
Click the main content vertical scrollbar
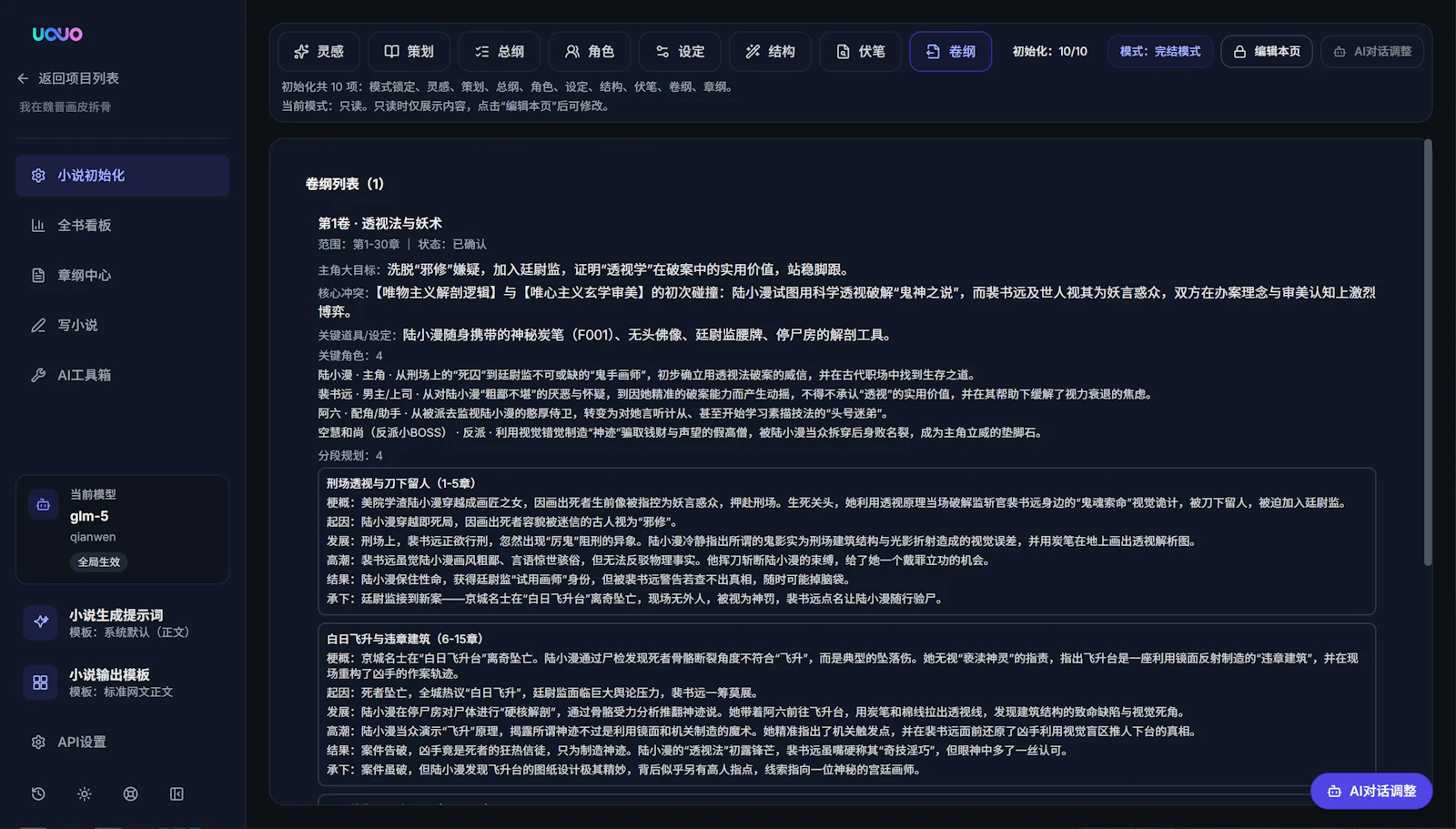tap(1428, 353)
